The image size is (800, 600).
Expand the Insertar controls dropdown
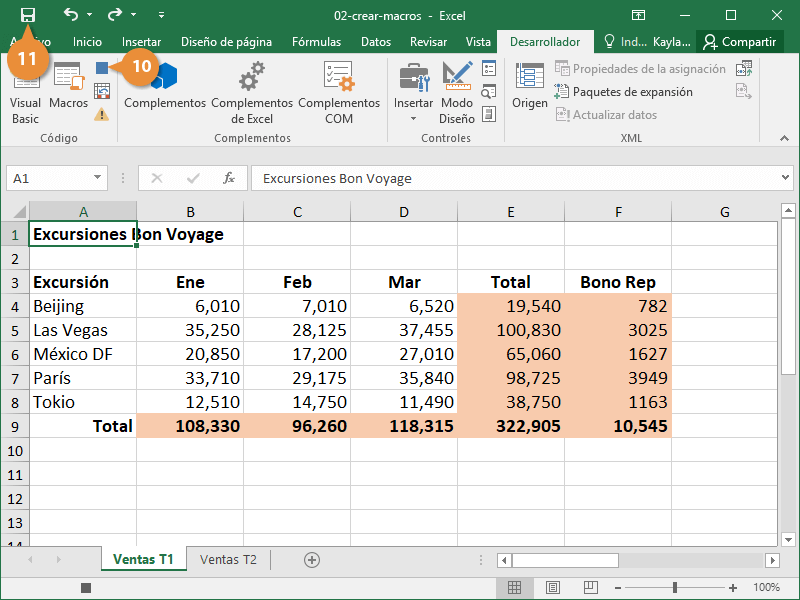pos(413,118)
